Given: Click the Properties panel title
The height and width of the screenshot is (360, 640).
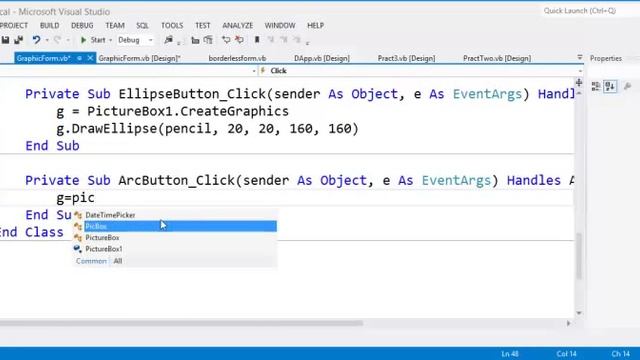Looking at the screenshot, I should pyautogui.click(x=606, y=58).
